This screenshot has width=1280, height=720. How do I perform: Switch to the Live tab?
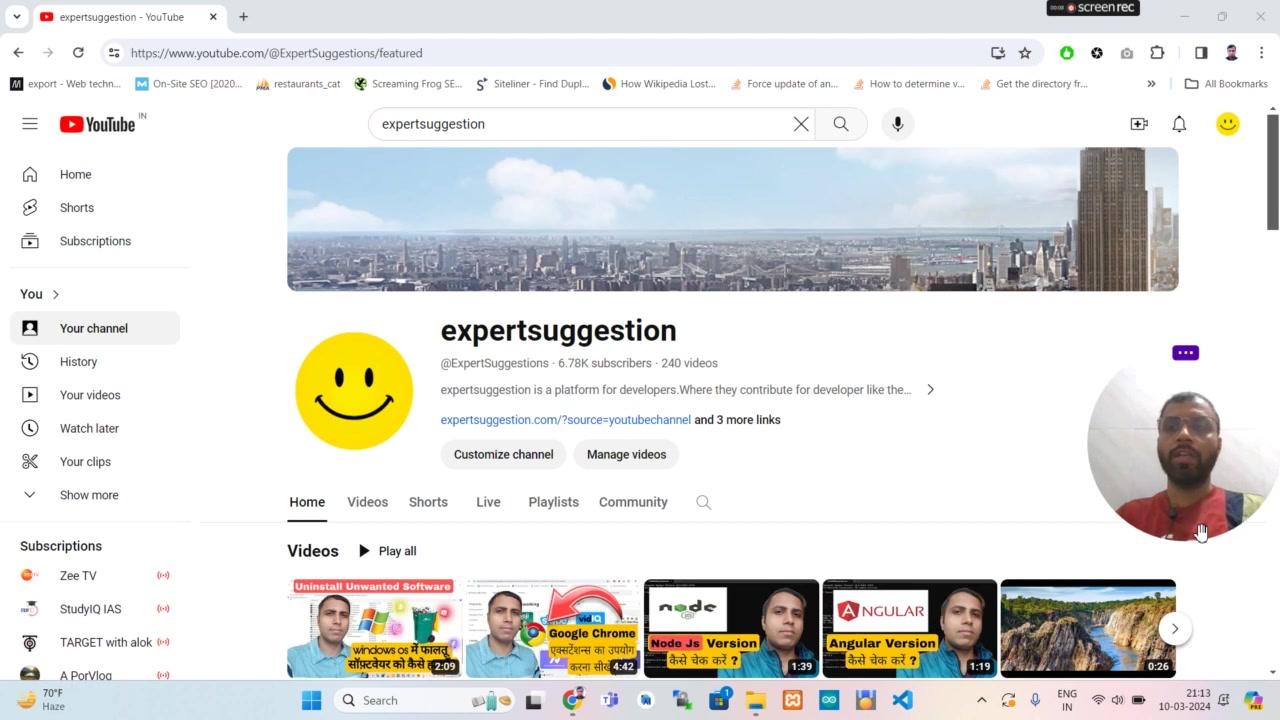click(488, 502)
